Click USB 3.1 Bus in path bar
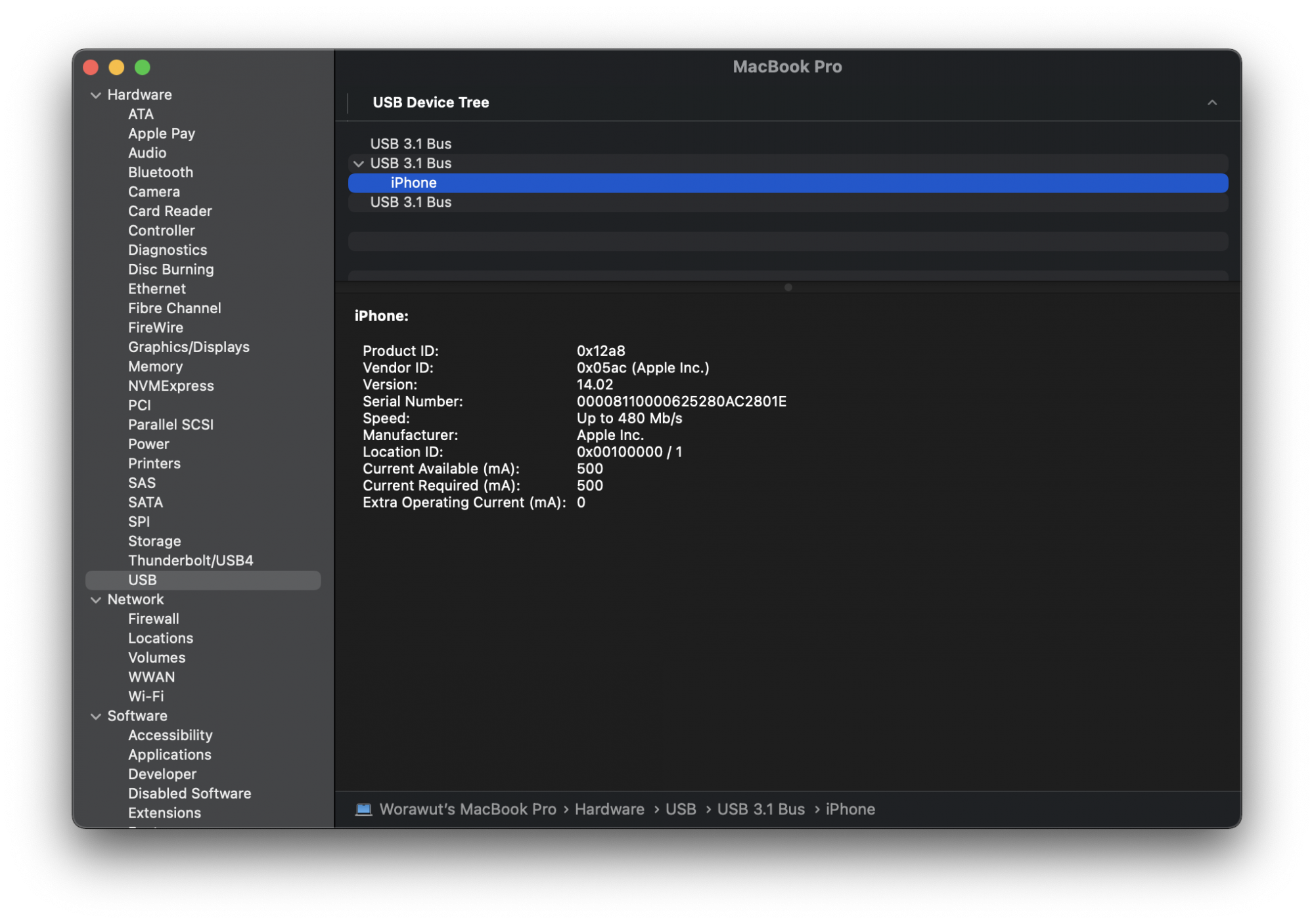Screen dimensions: 1314x924 pos(761,809)
